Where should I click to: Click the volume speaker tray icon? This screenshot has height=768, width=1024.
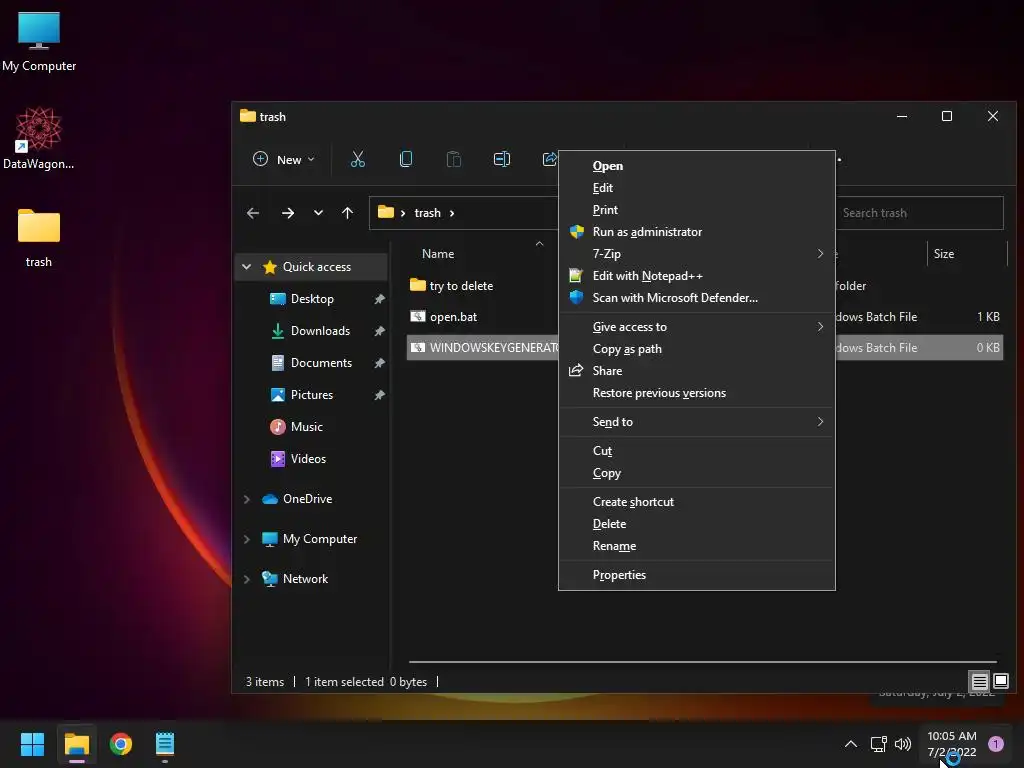coord(903,744)
